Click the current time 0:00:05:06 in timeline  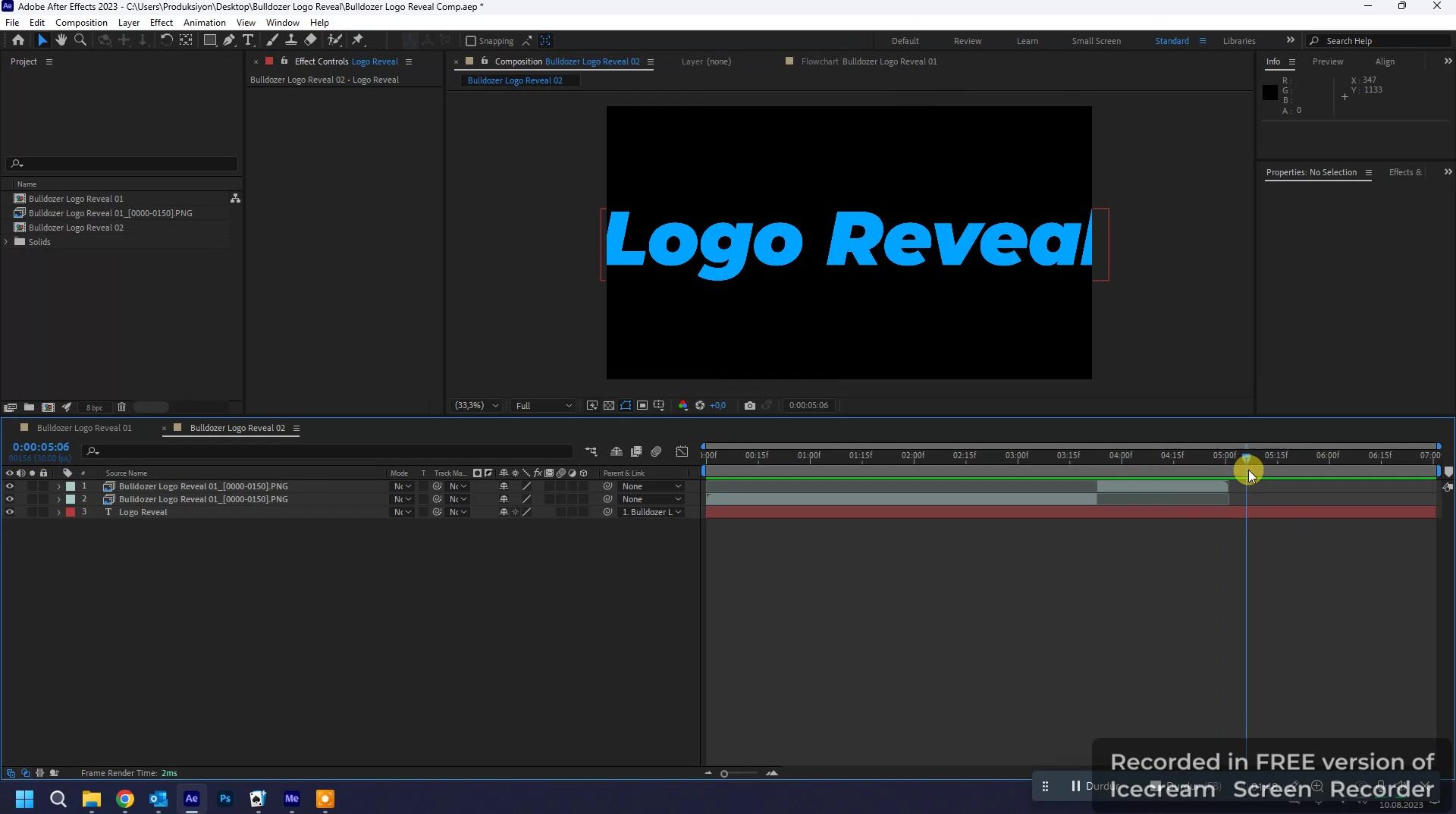pyautogui.click(x=41, y=448)
